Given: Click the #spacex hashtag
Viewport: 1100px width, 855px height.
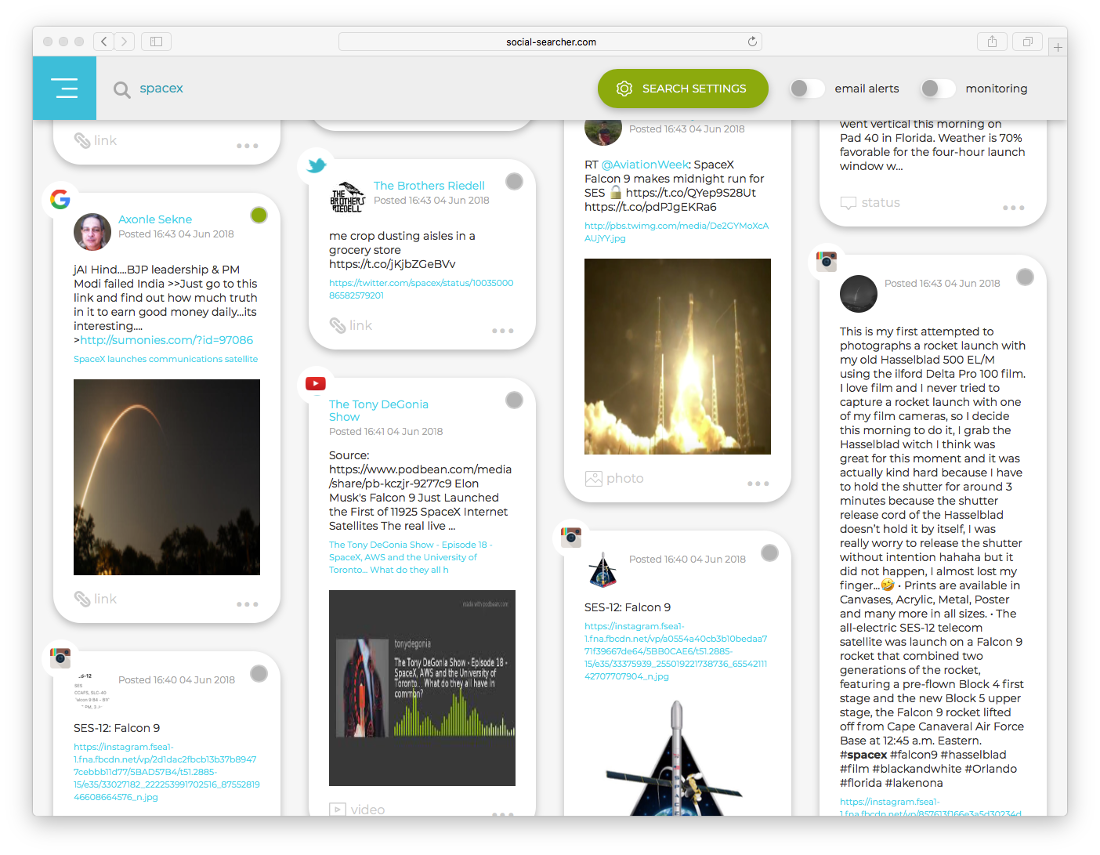Looking at the screenshot, I should pyautogui.click(x=863, y=755).
